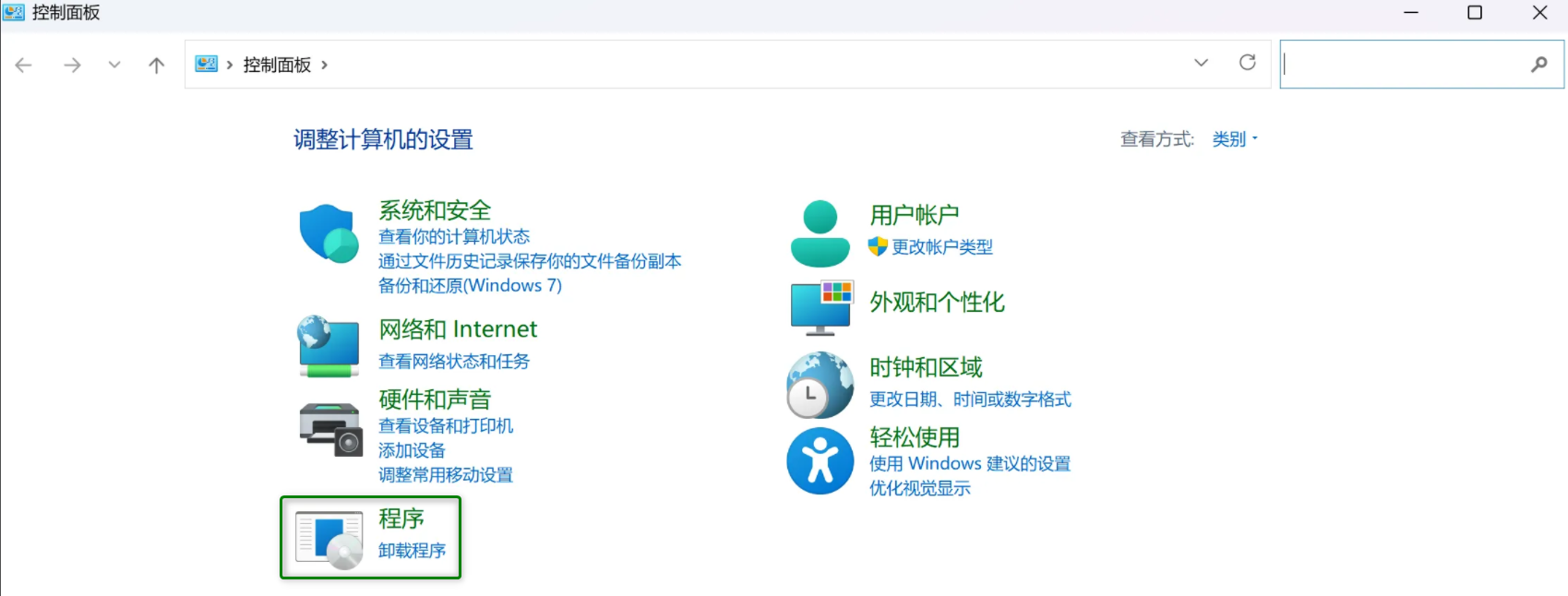Screen dimensions: 1568x596
Task: Open the Network and Internet globe icon
Action: click(x=329, y=346)
